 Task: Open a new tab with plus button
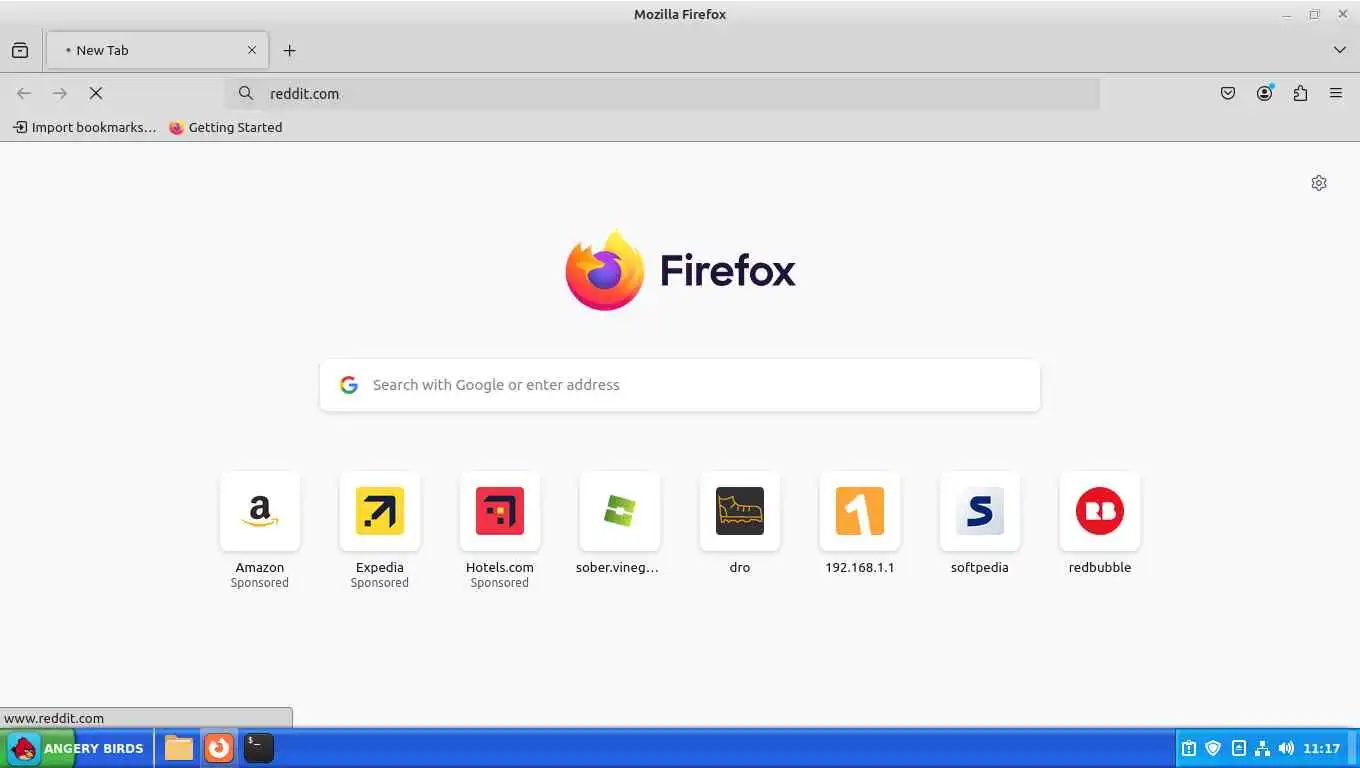click(289, 50)
